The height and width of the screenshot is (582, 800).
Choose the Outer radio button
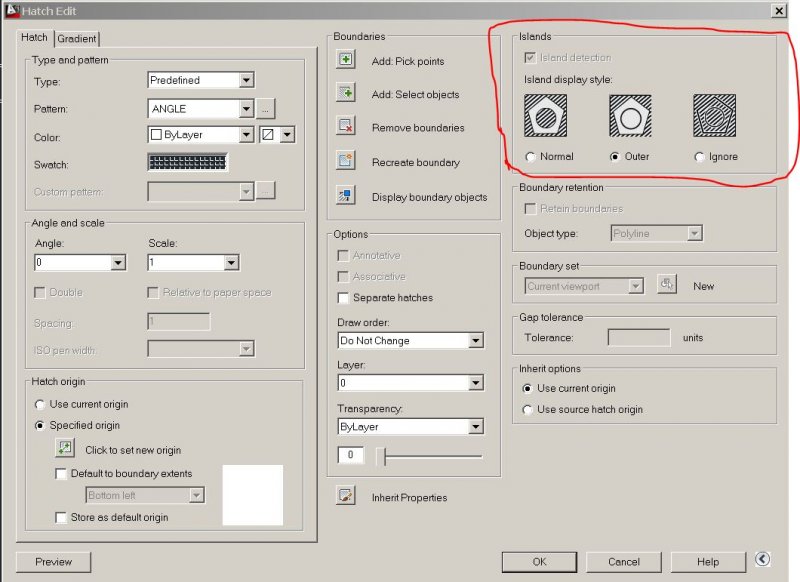tap(615, 157)
